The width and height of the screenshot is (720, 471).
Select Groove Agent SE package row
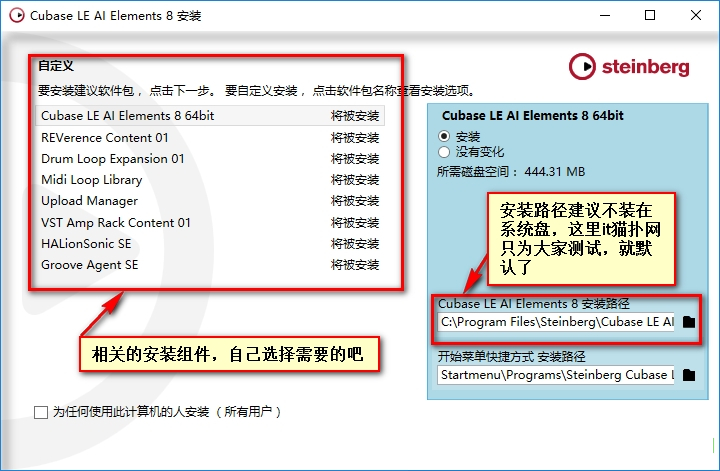point(210,265)
